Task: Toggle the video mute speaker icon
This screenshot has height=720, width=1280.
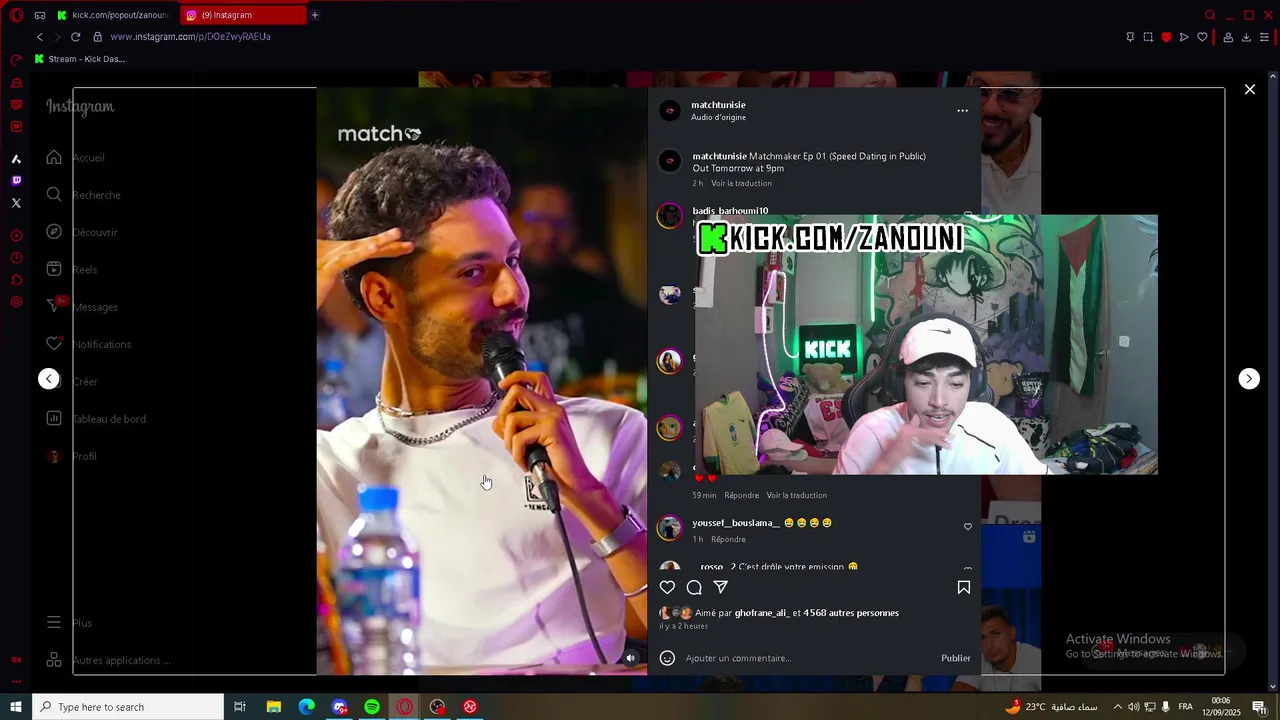Action: point(630,658)
